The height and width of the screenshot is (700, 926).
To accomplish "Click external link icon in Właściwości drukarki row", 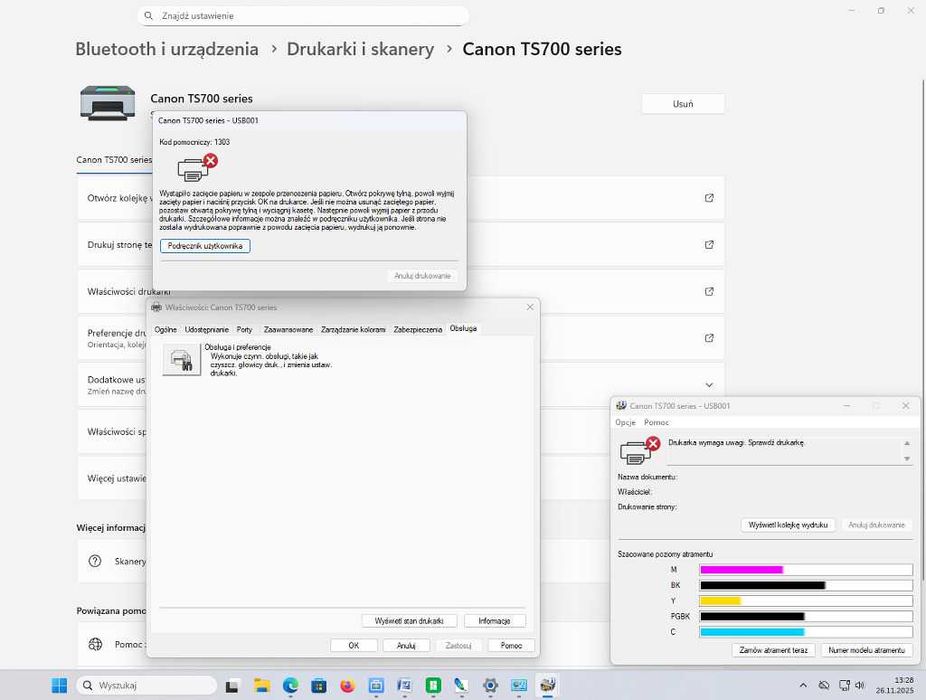I will (709, 291).
